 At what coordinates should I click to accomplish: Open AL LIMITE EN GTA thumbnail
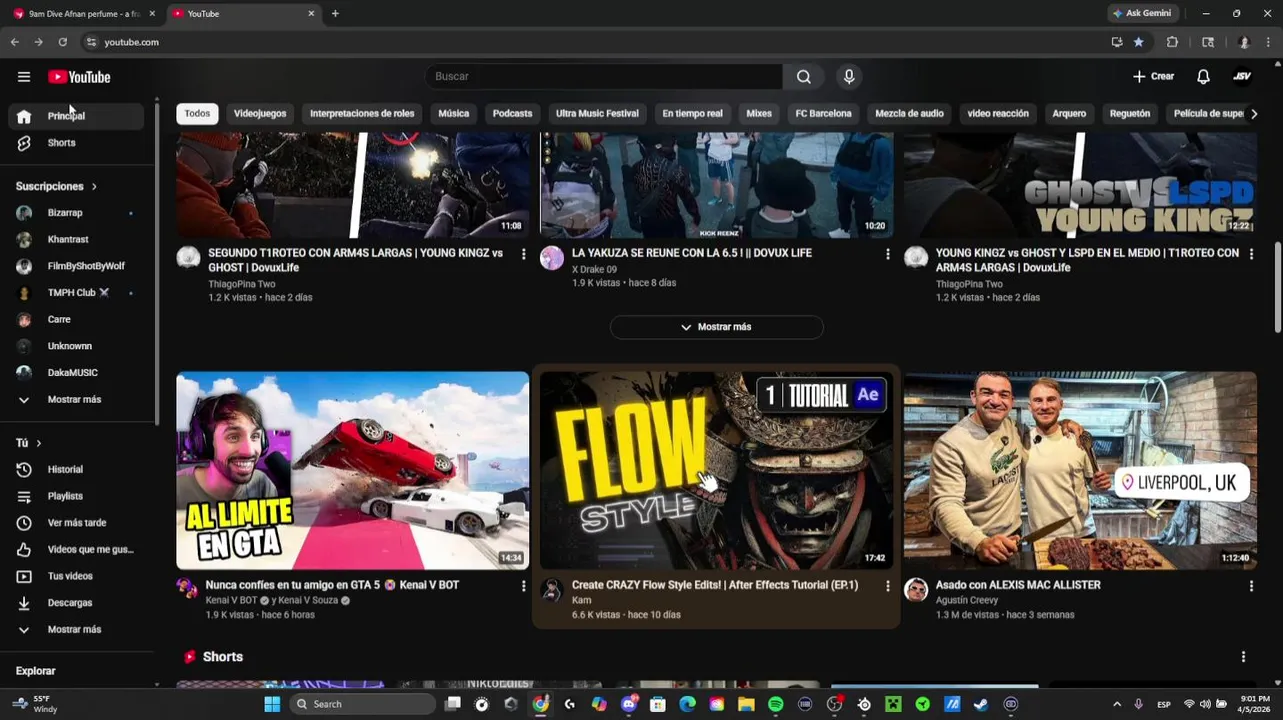353,471
